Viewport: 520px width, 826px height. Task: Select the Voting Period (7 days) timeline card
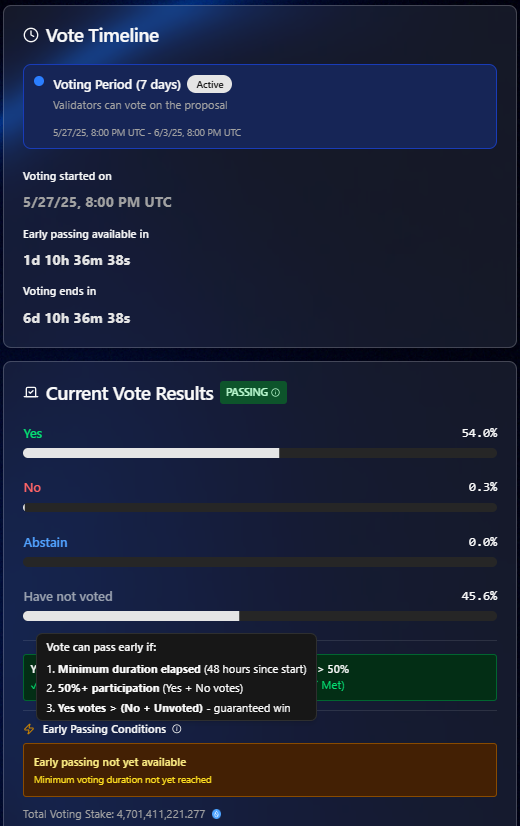260,106
